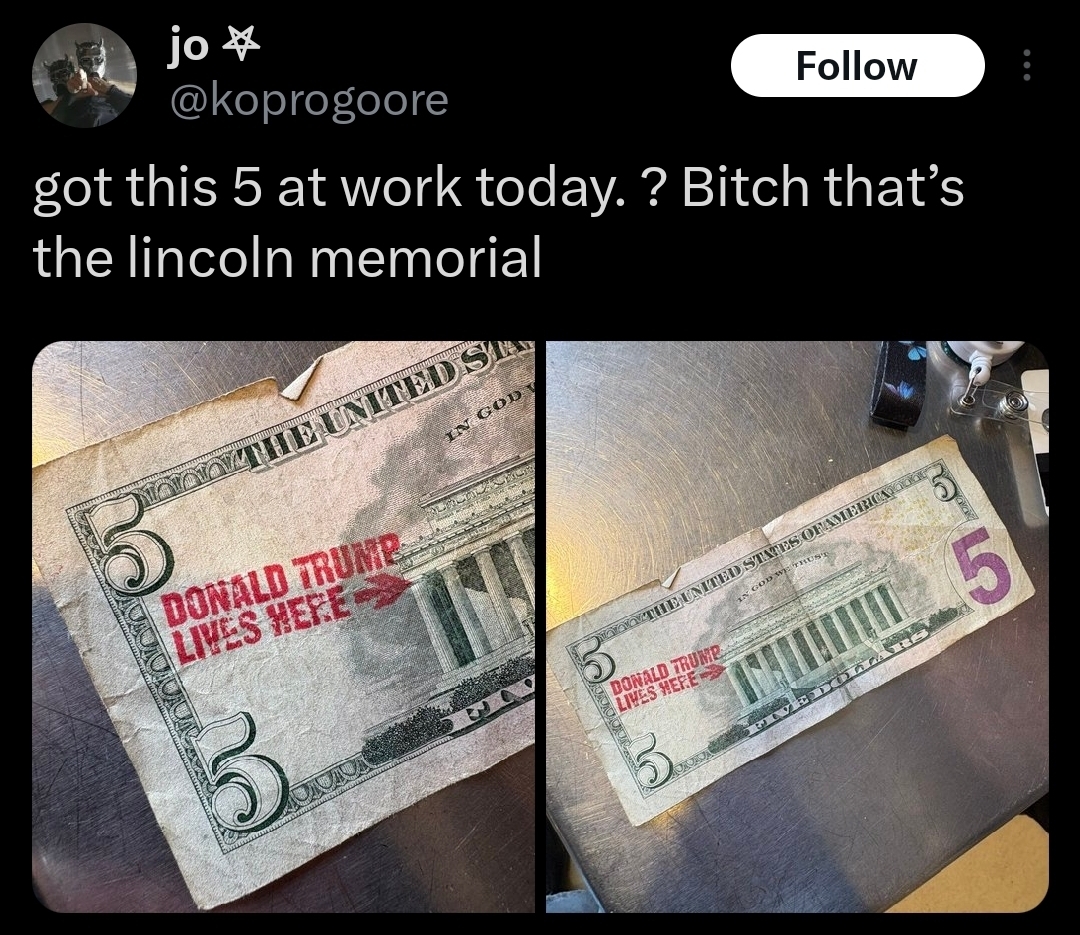Screen dimensions: 1080x935
Task: Open jo's profile avatar picture
Action: [84, 75]
